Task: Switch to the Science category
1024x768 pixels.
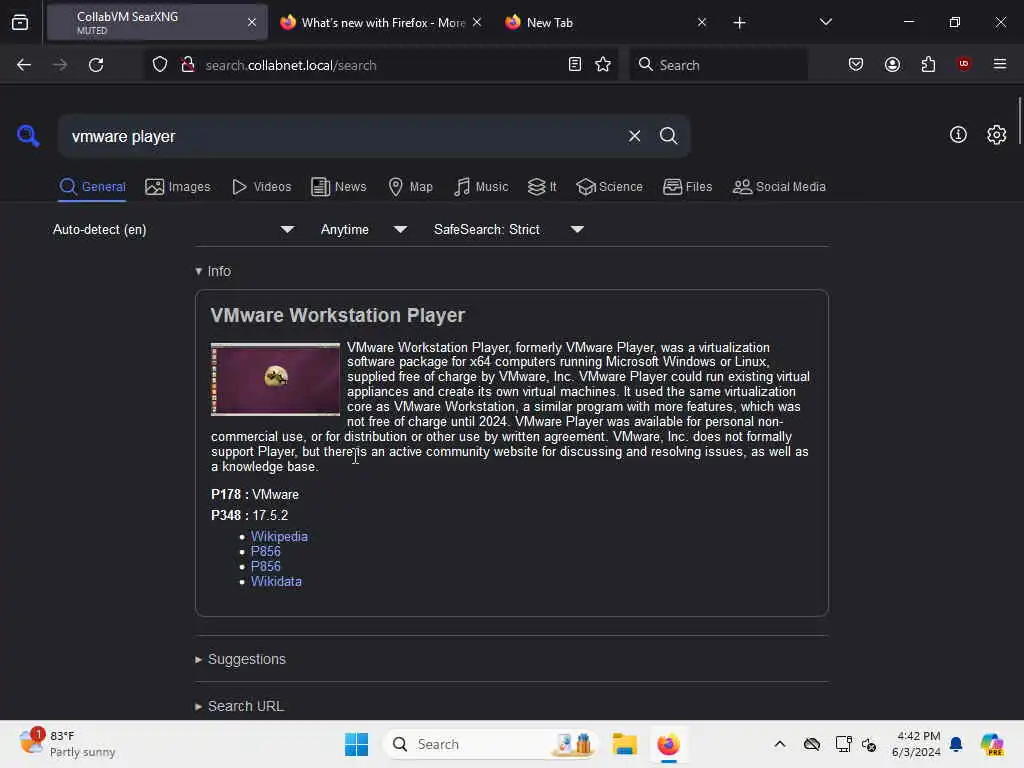Action: [x=609, y=187]
